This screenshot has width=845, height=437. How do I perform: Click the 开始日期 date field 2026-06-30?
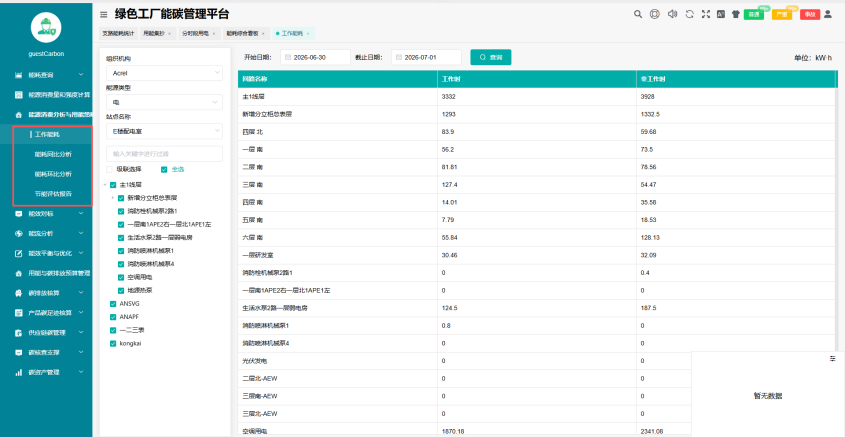(x=315, y=57)
